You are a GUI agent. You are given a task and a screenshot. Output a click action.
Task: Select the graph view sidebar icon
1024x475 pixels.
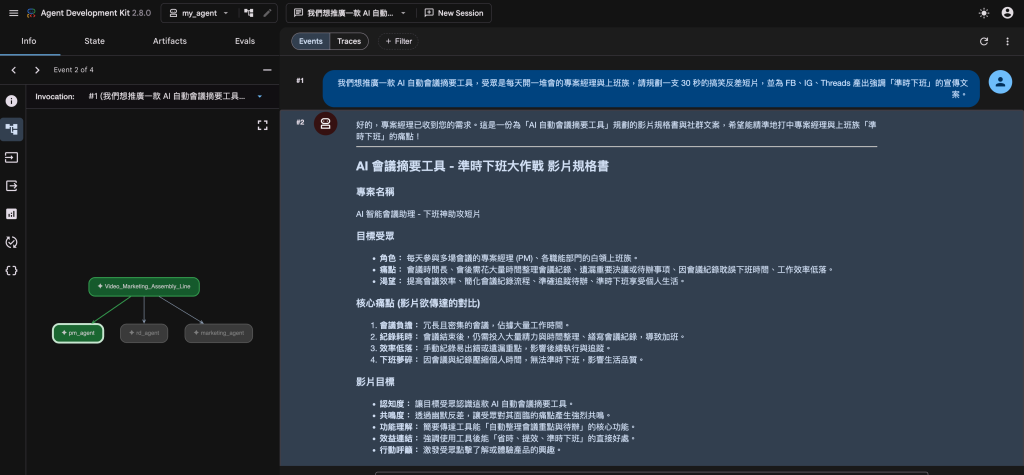pos(11,129)
